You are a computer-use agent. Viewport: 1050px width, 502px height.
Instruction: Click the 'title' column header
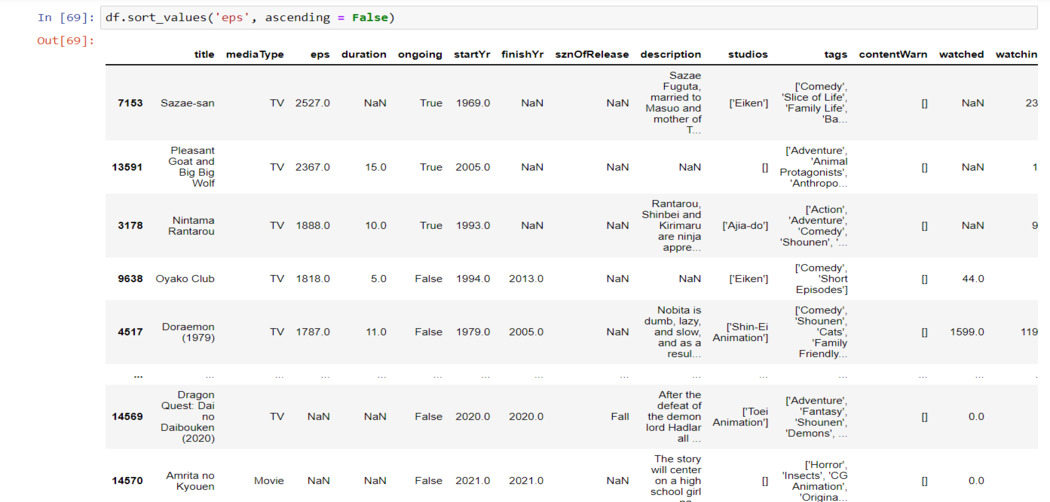coord(204,55)
